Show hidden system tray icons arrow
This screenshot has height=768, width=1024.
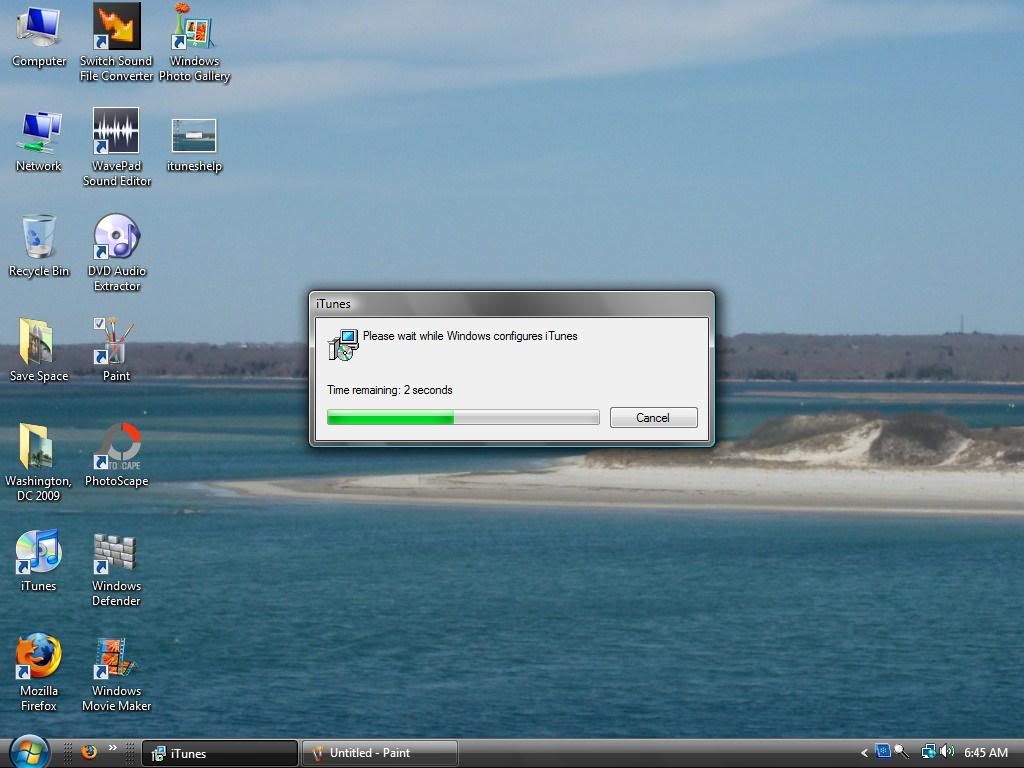point(865,753)
